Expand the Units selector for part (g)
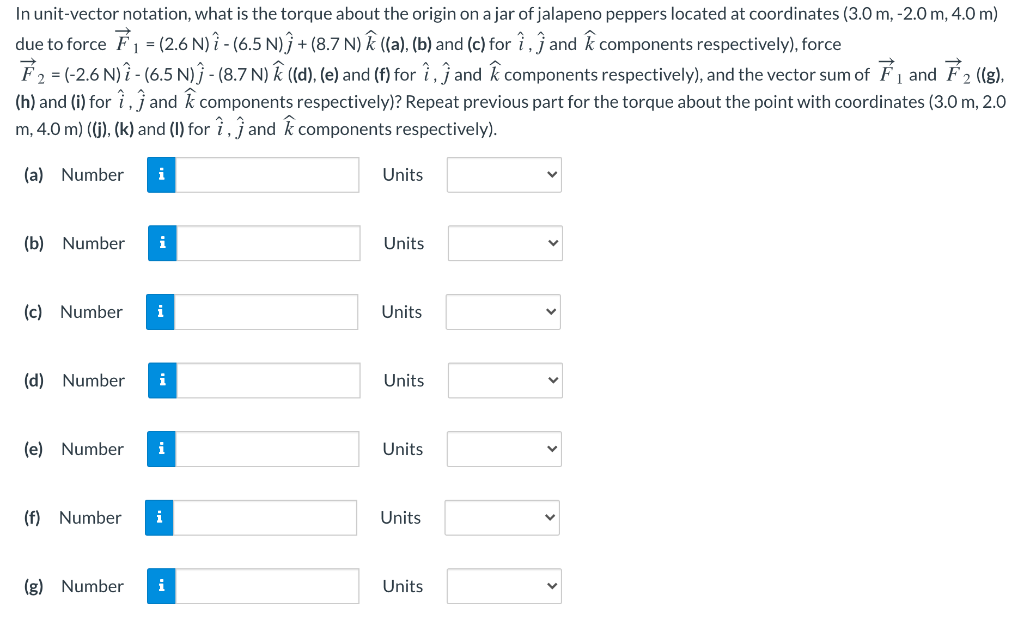1024x626 pixels. [x=504, y=586]
